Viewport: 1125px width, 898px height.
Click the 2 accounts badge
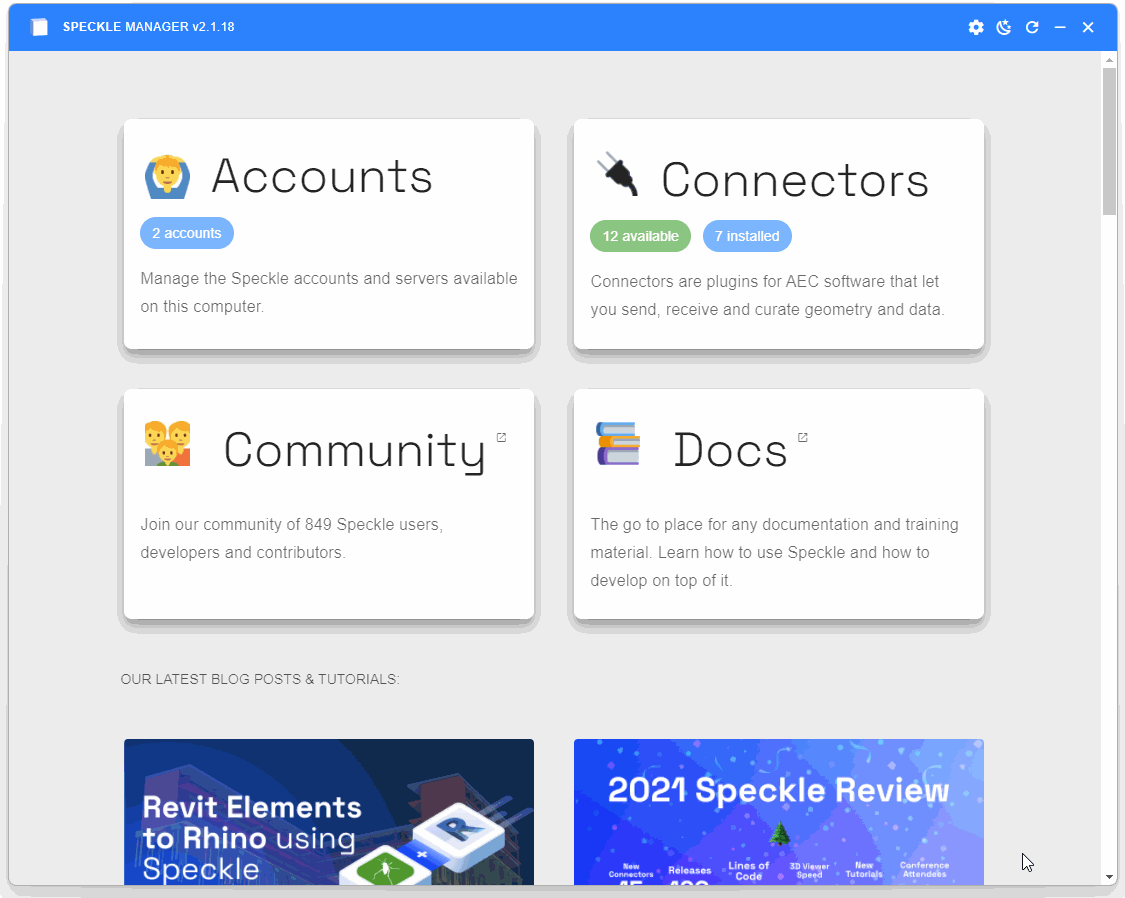pos(187,233)
